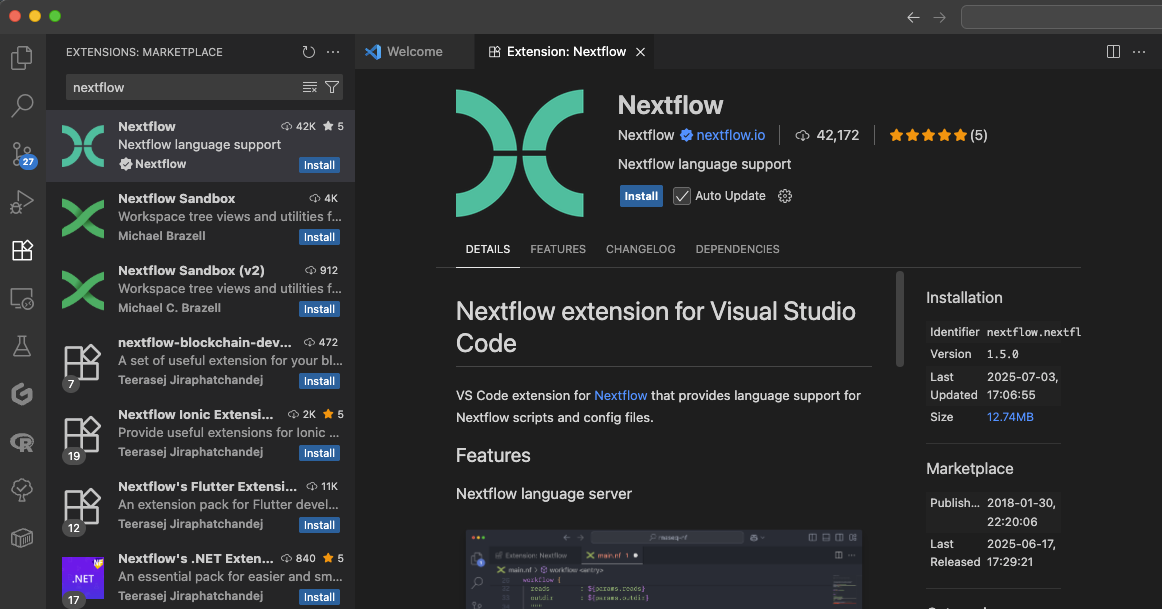Open the Testing flask icon
The image size is (1162, 609).
(x=21, y=345)
